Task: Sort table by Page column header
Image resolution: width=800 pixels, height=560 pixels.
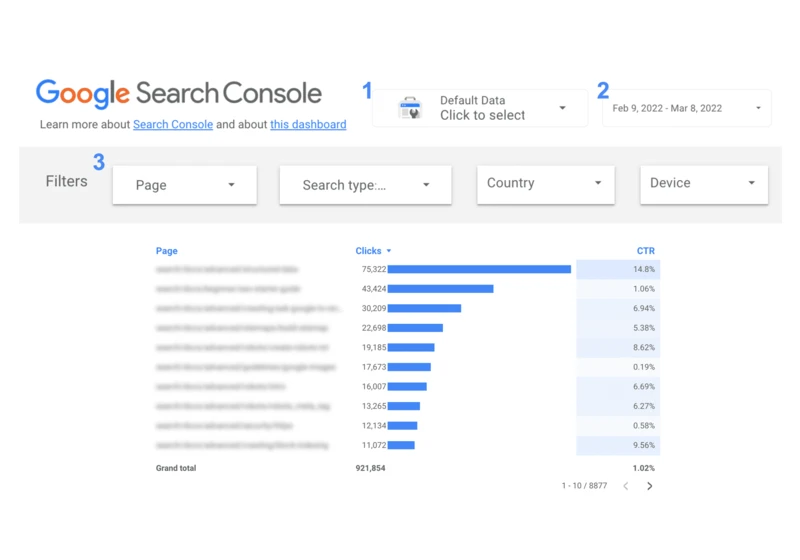Action: [x=167, y=251]
